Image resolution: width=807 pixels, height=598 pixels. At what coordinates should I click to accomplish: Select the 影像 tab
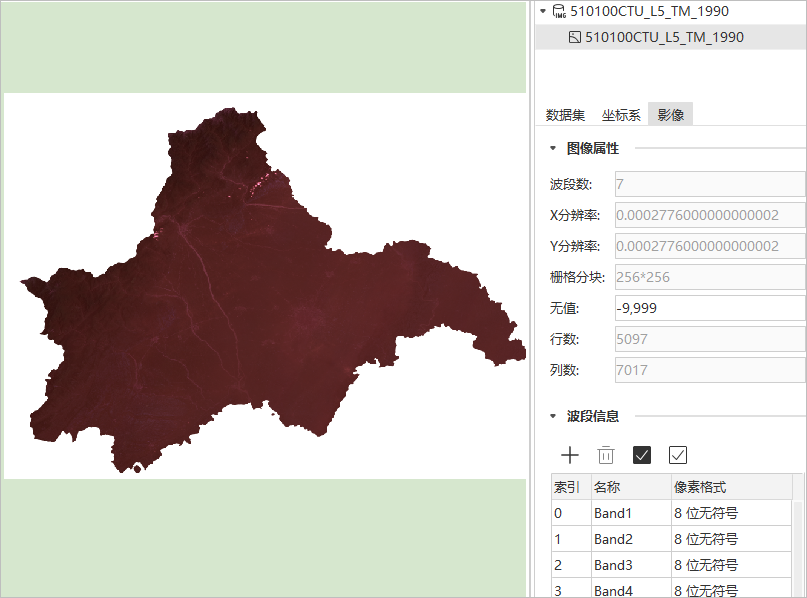(x=670, y=115)
